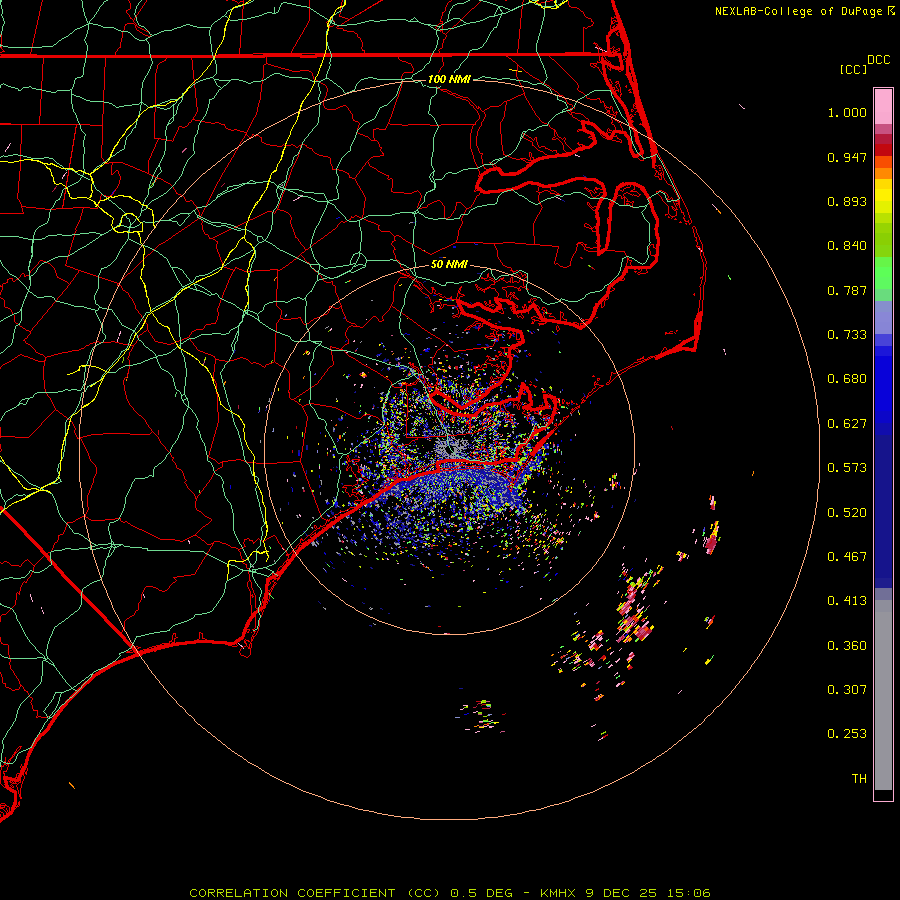This screenshot has height=900, width=900.
Task: Click the 100 NMI range ring label
Action: point(449,79)
